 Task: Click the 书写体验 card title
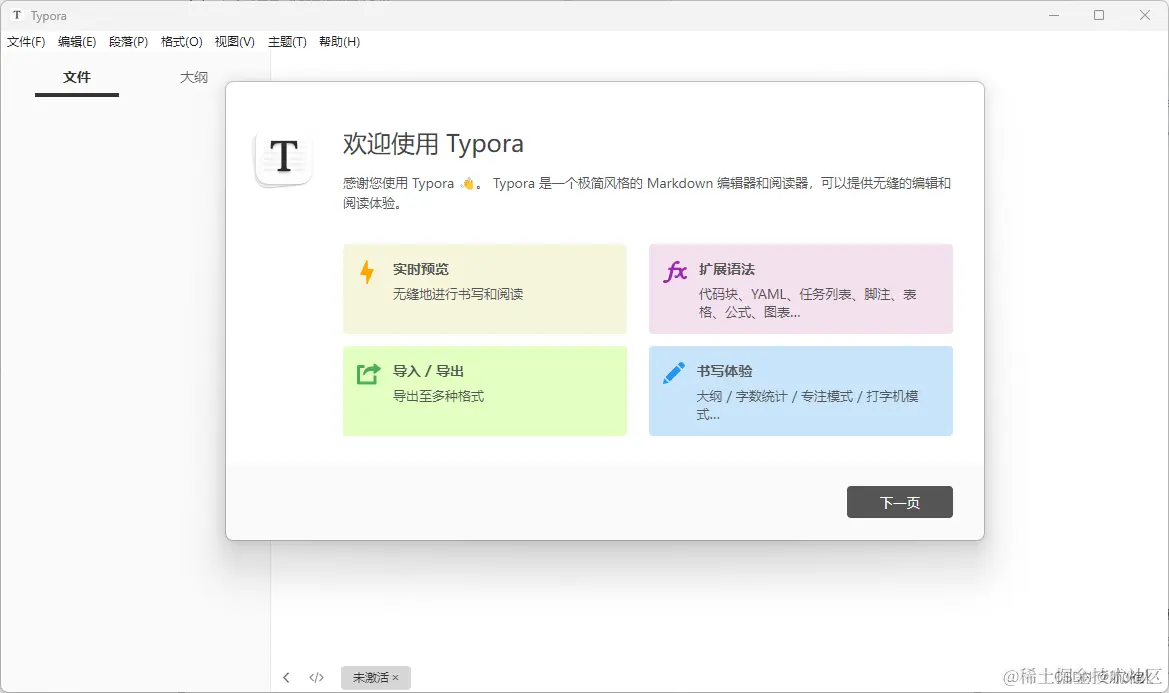(x=725, y=371)
